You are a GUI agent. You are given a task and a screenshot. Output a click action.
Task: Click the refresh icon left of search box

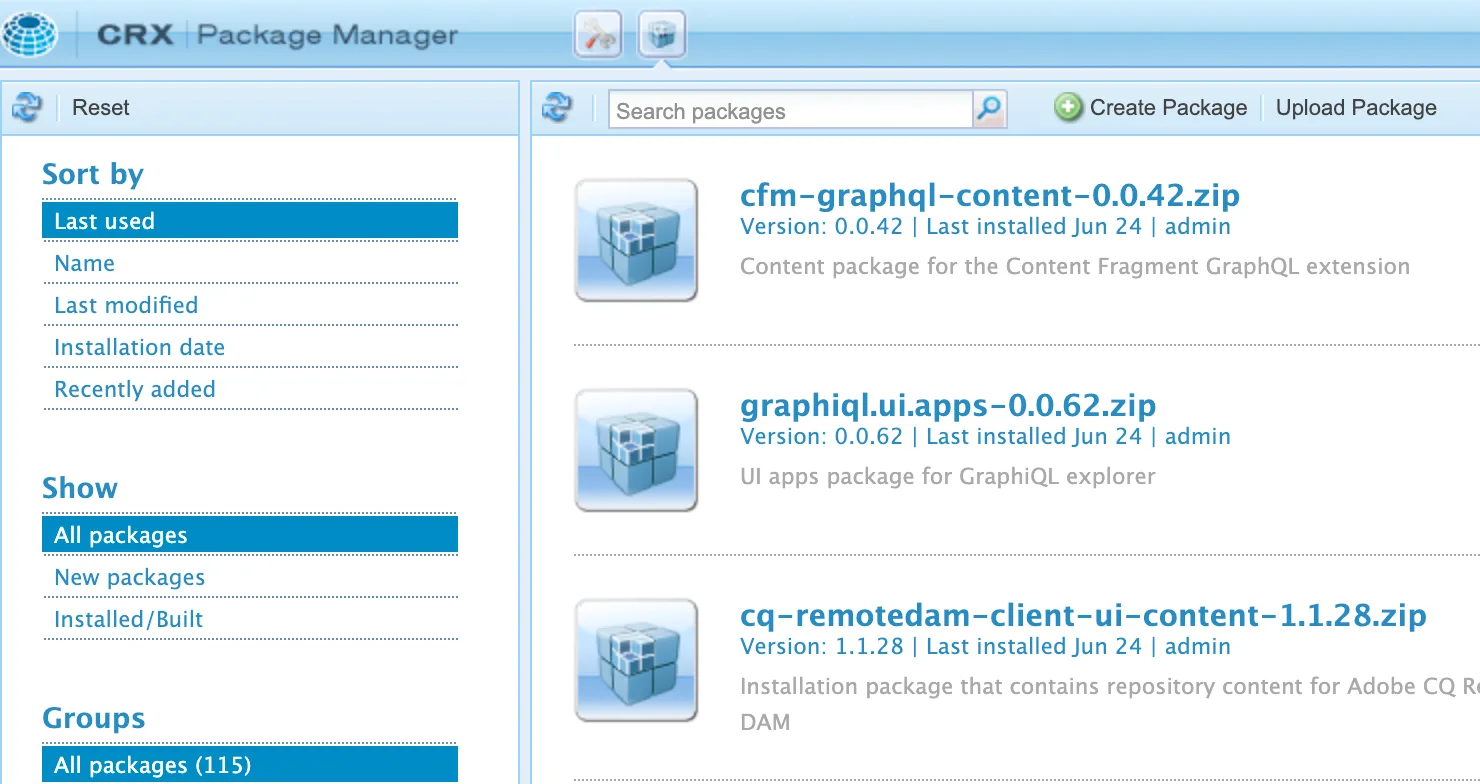click(x=556, y=107)
